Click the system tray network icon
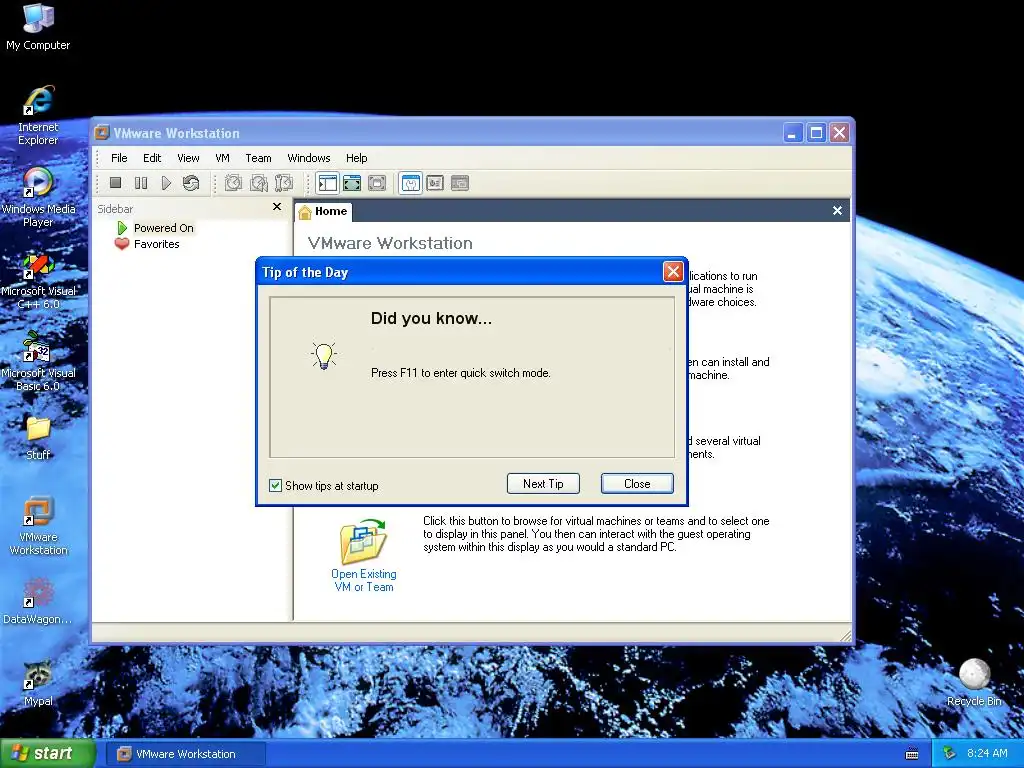This screenshot has height=768, width=1024. (x=950, y=754)
